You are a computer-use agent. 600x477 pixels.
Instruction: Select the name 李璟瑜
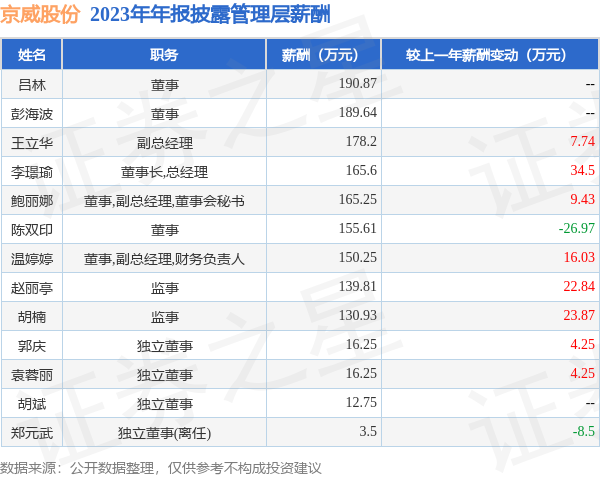(32, 172)
